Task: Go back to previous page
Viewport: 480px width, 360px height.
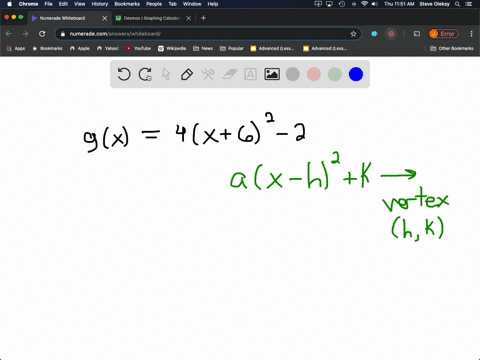Action: [9, 34]
